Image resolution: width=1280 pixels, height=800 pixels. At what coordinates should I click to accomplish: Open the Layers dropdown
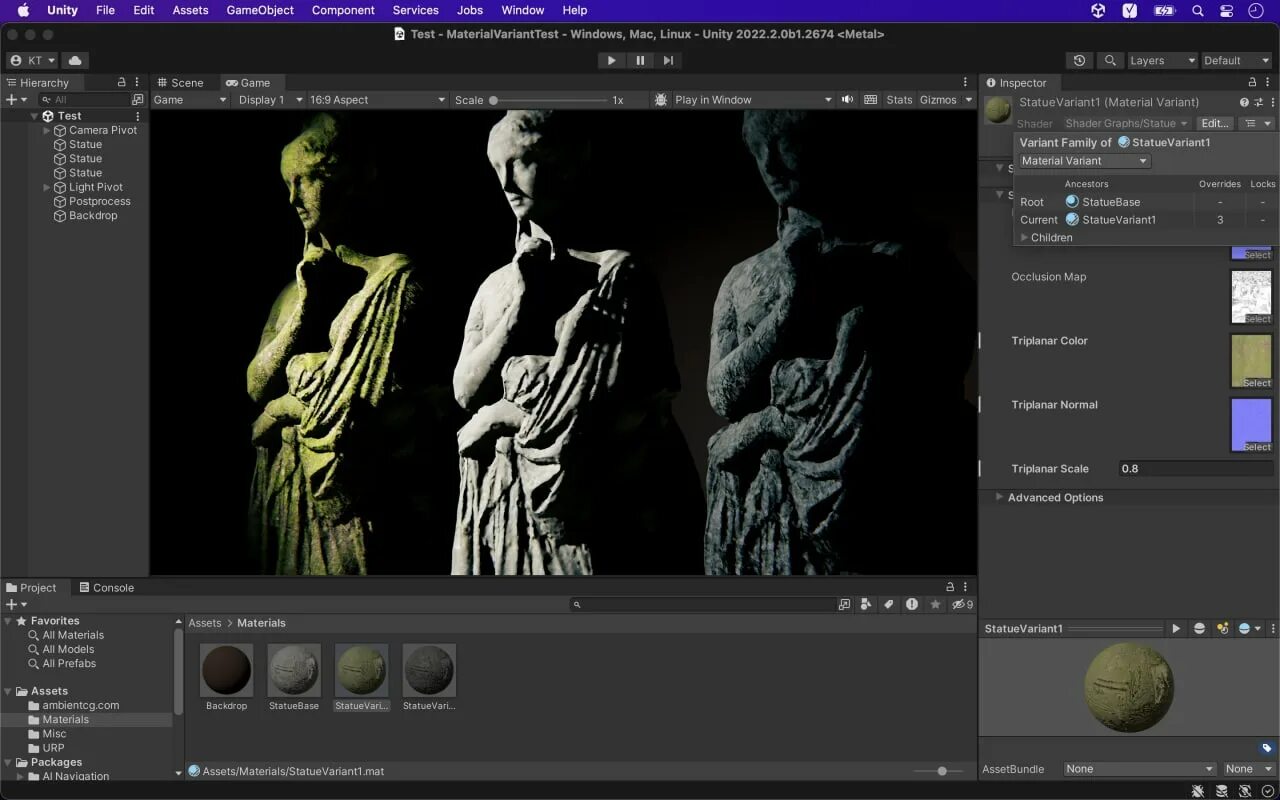(x=1162, y=60)
